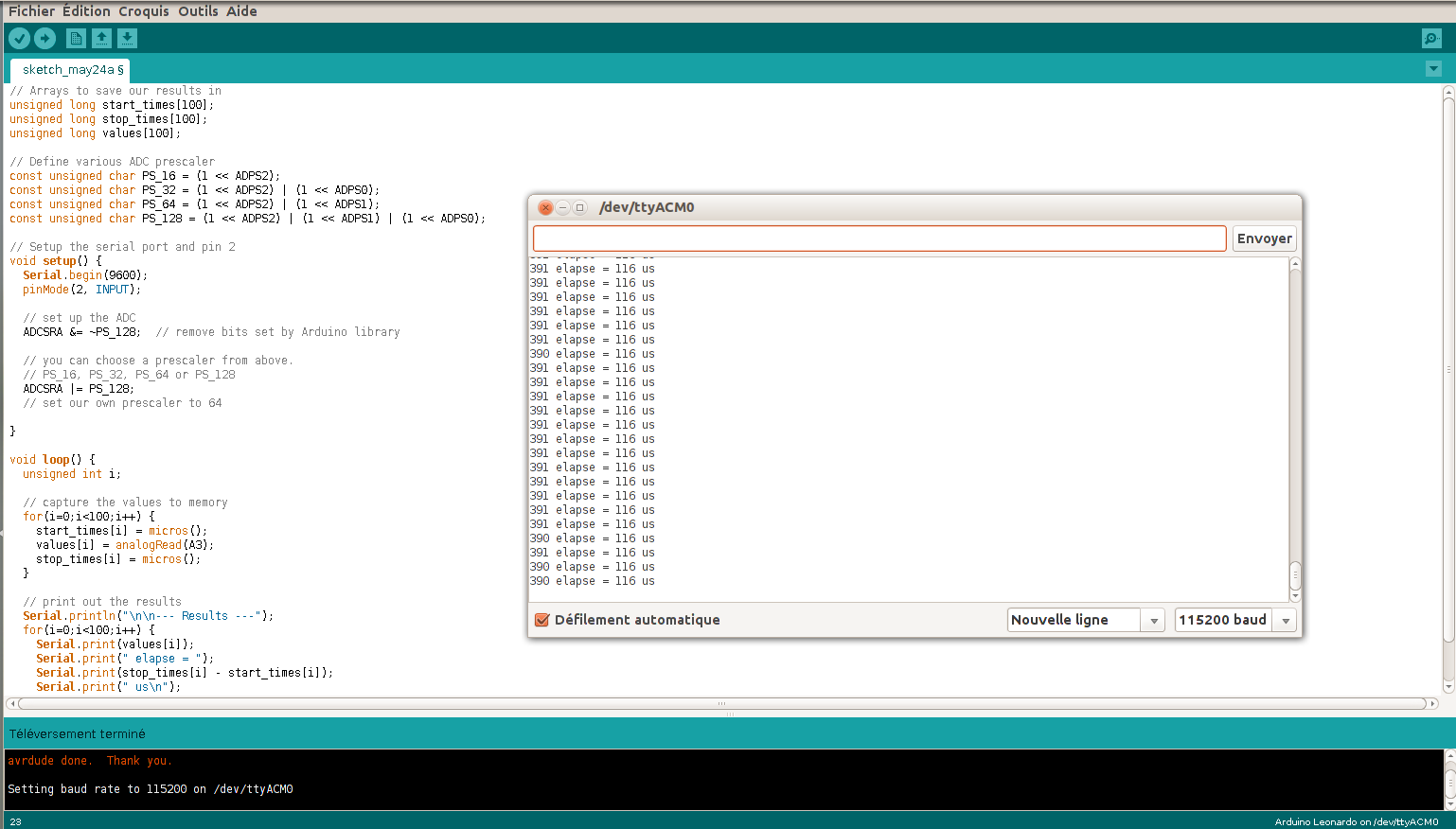1456x829 pixels.
Task: Close the /dev/ttyACM0 serial monitor window
Action: point(545,207)
